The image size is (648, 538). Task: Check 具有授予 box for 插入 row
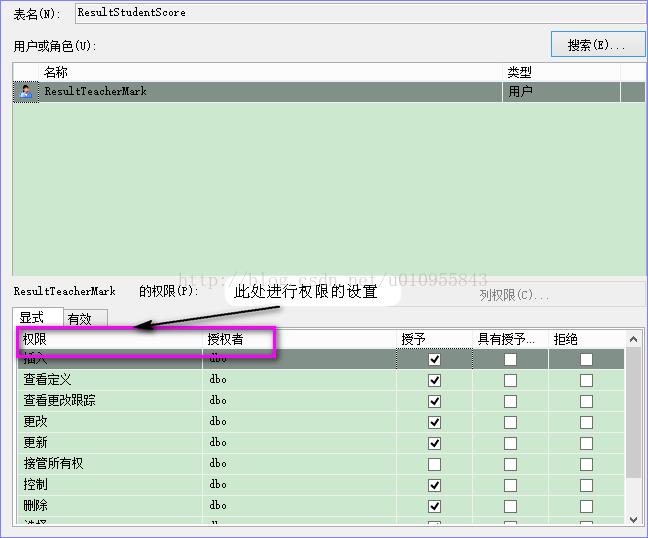pos(510,359)
